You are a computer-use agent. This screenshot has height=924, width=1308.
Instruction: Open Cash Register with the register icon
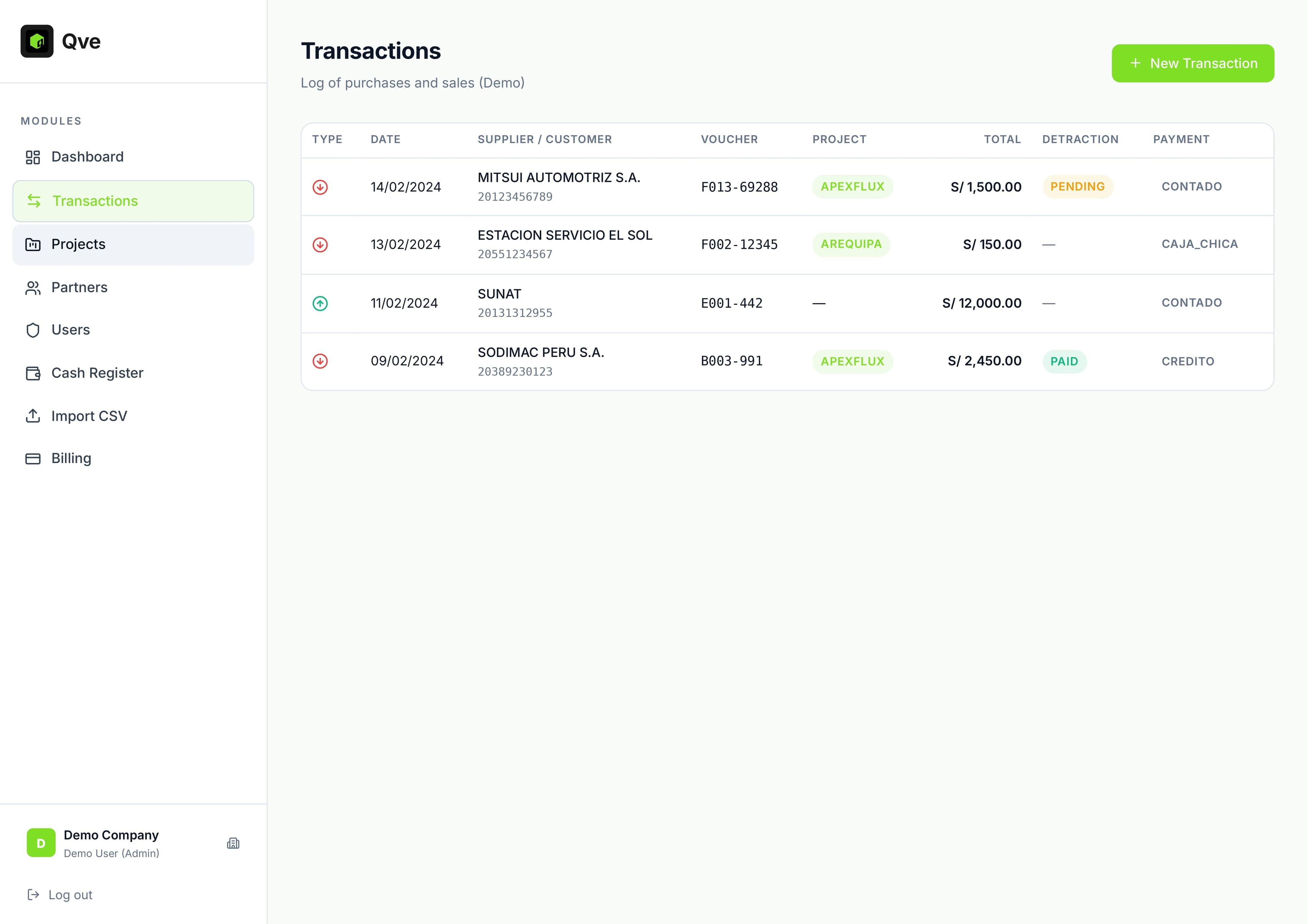(33, 373)
